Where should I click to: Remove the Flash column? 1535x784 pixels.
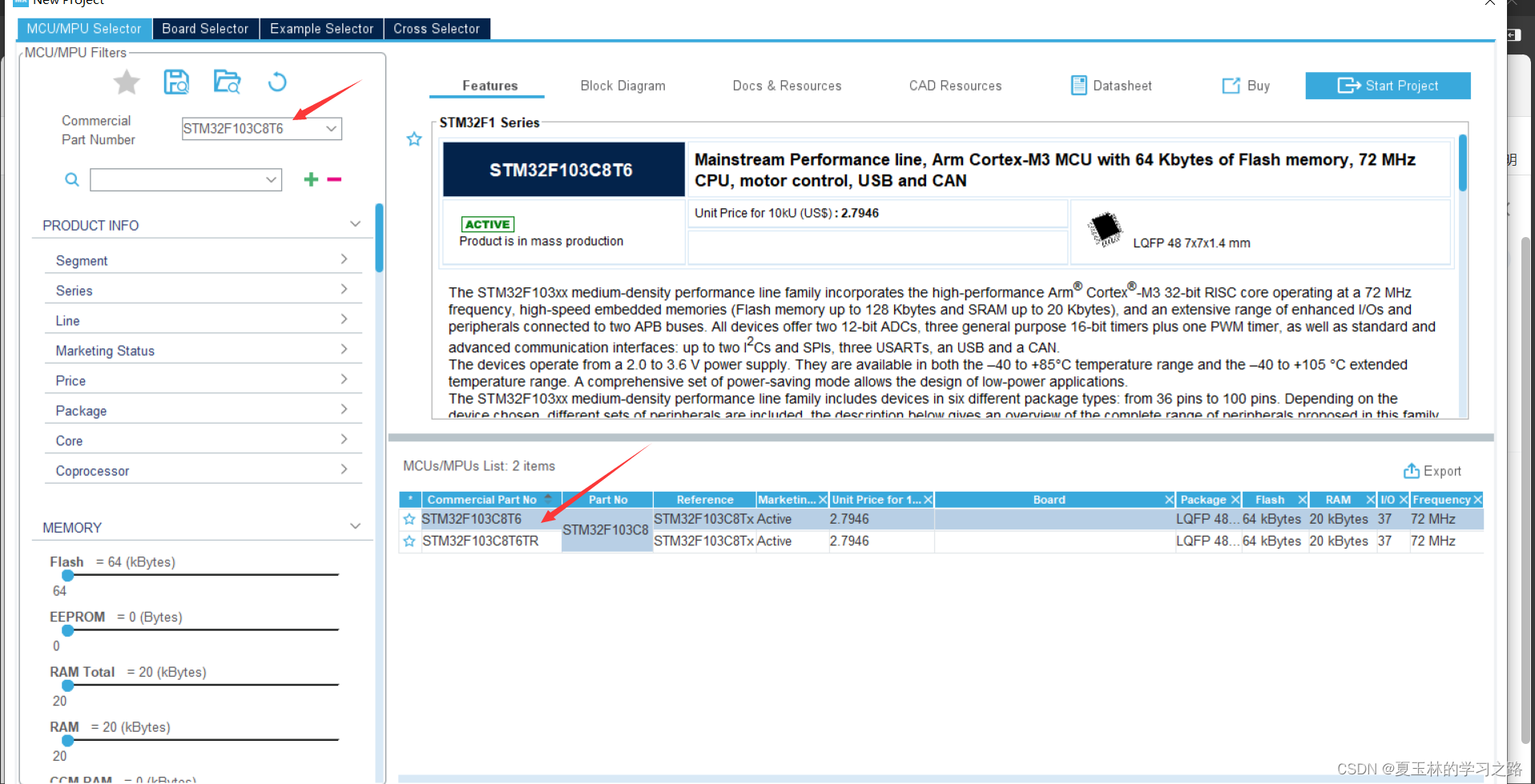pyautogui.click(x=1303, y=500)
